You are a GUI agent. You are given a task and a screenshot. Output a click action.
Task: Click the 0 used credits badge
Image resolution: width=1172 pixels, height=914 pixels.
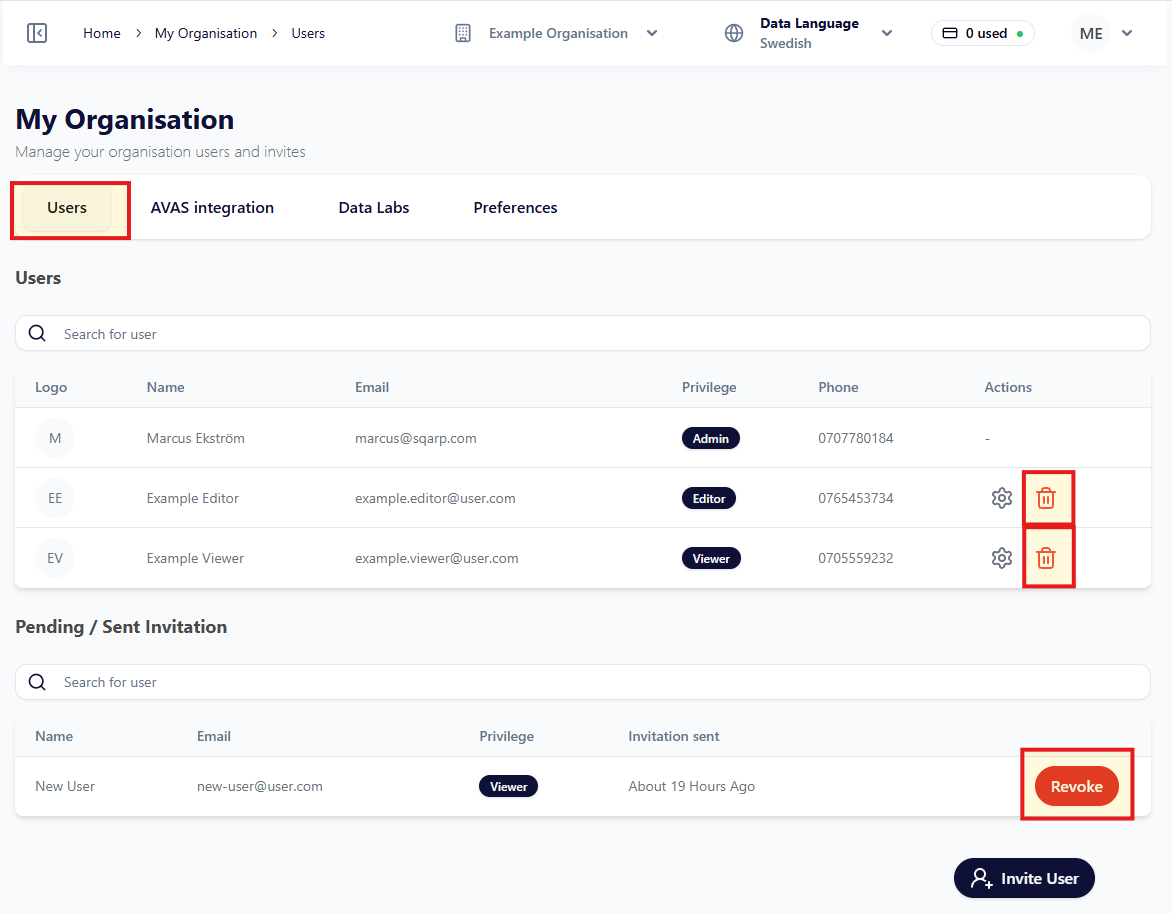(982, 33)
